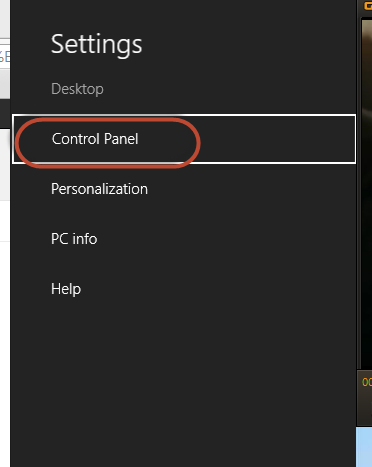The height and width of the screenshot is (467, 372).
Task: Click the Settings pane heading
Action: (x=97, y=44)
